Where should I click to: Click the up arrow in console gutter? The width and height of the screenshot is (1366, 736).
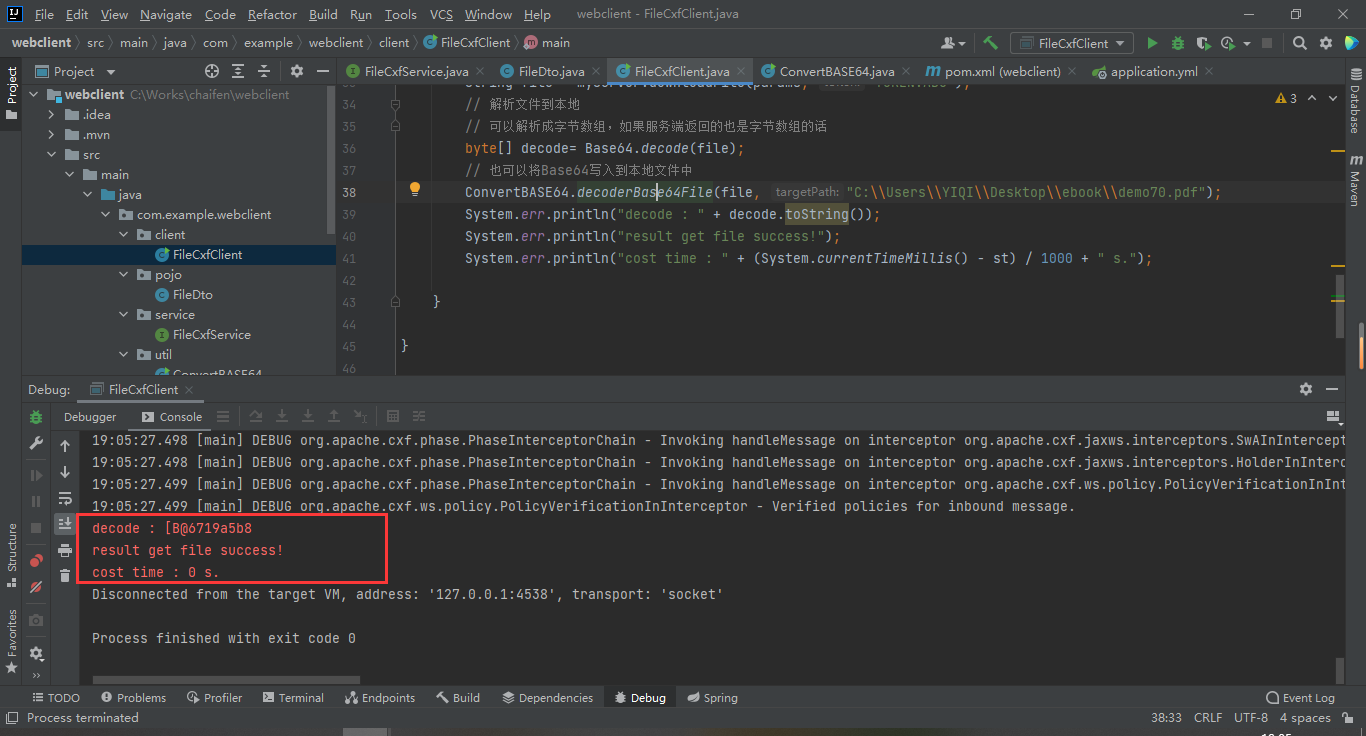pos(65,446)
